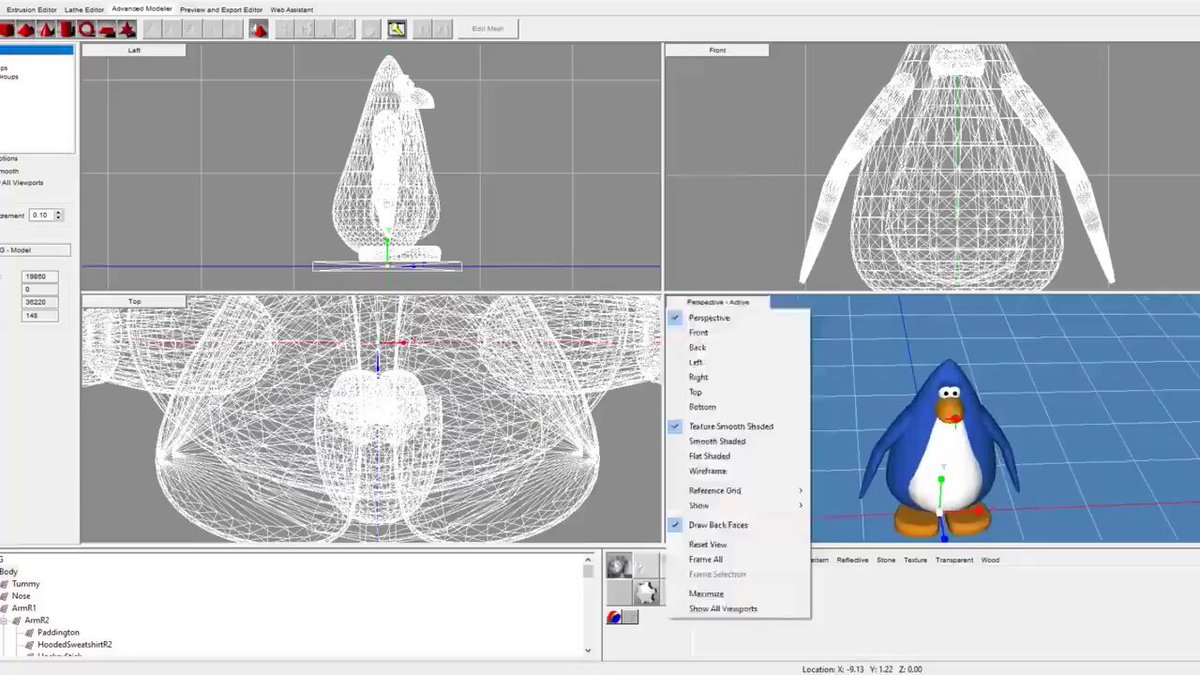
Task: Open Preview and Export Editor tab
Action: pyautogui.click(x=221, y=9)
